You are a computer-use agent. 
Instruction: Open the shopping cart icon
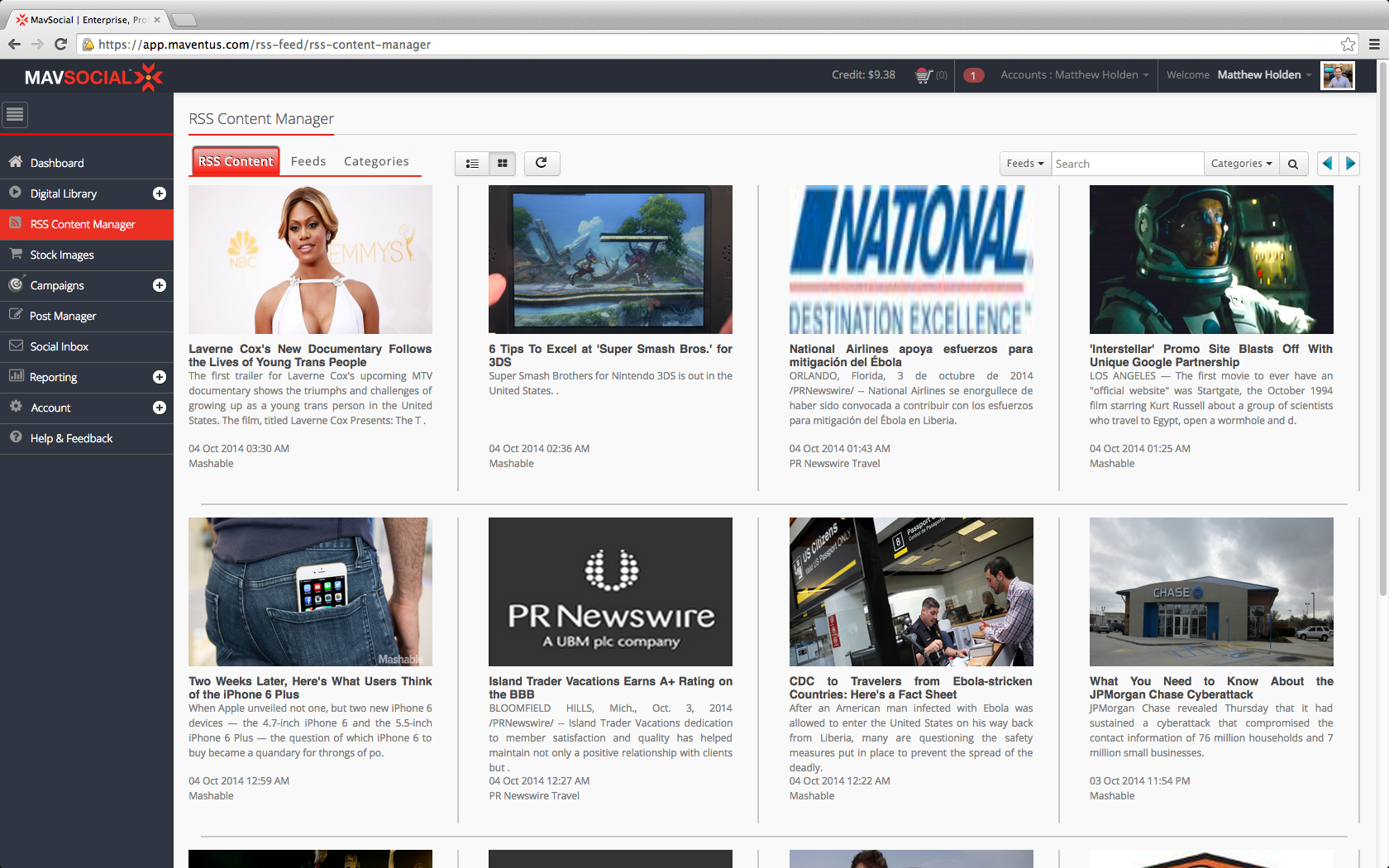[924, 75]
